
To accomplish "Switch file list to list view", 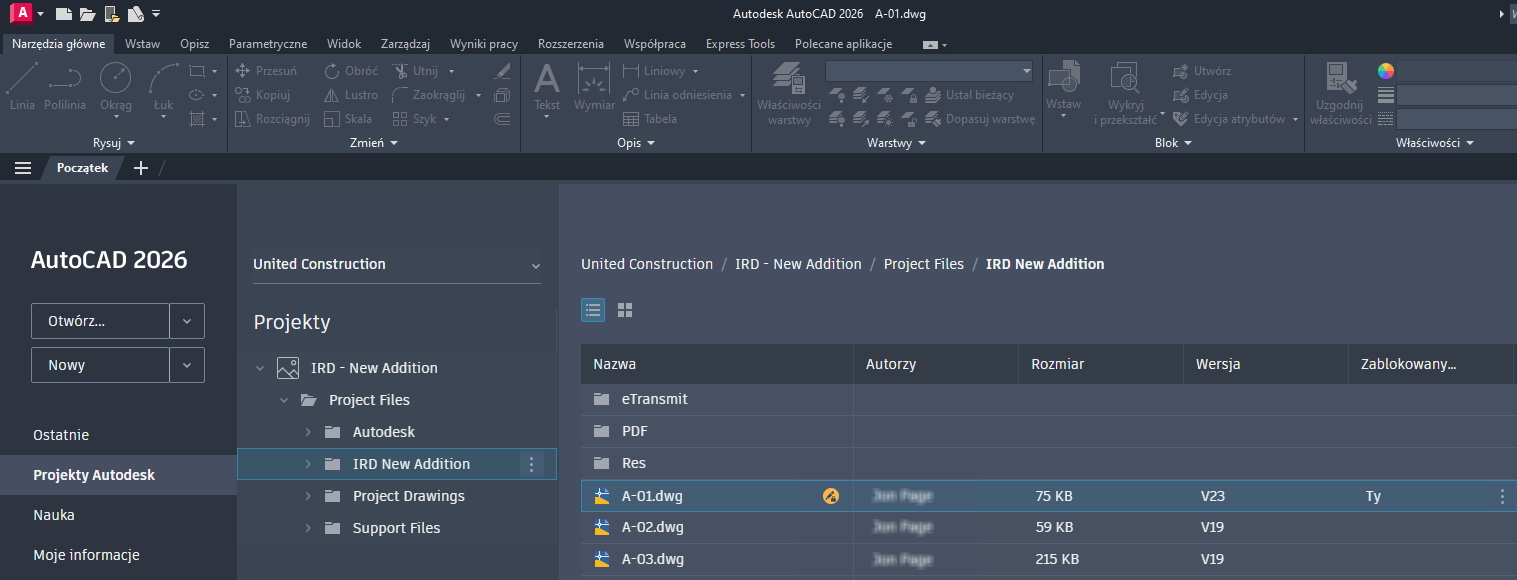I will (x=593, y=310).
